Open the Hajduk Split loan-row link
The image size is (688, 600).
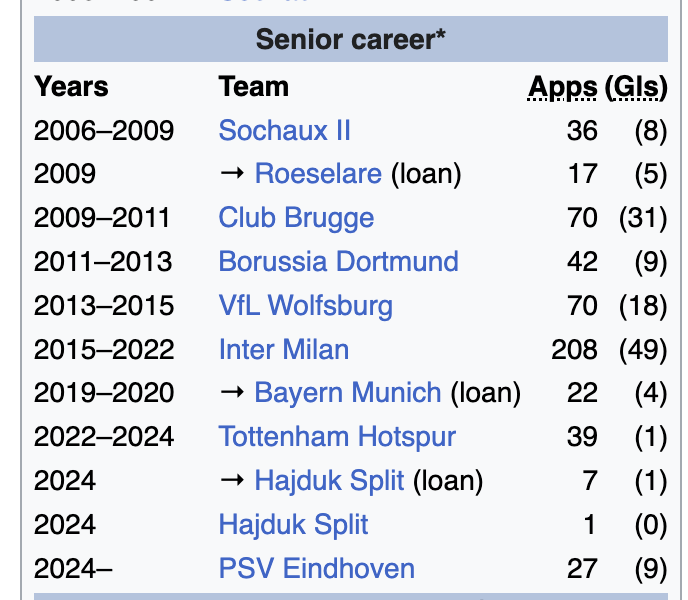(x=329, y=480)
